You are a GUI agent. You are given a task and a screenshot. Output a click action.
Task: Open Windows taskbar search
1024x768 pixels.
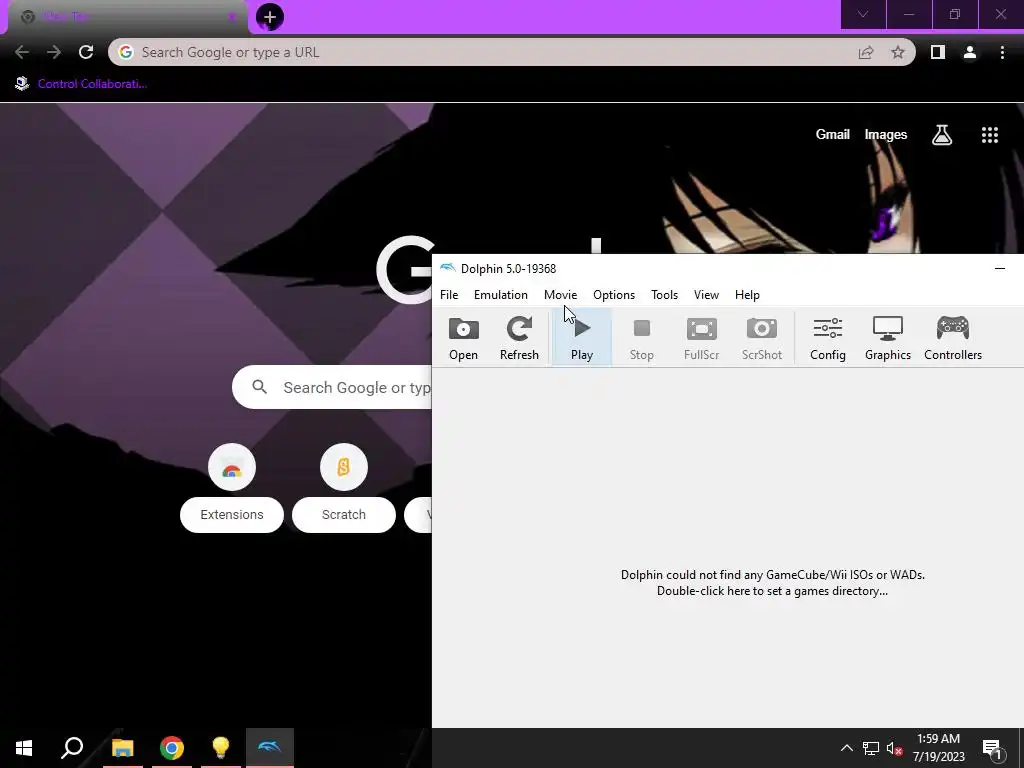[72, 748]
